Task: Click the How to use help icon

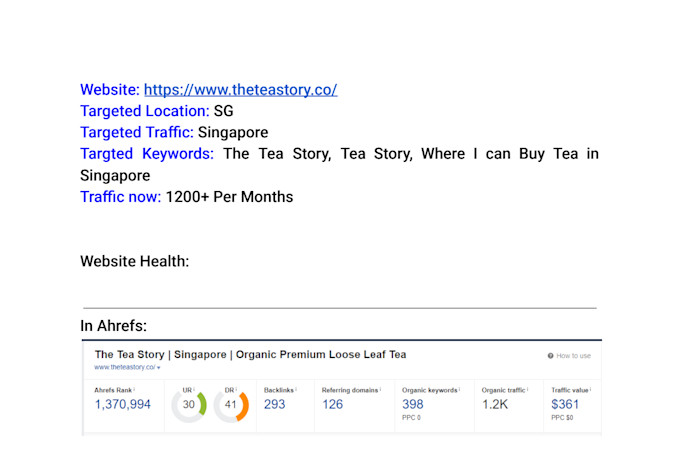Action: point(550,356)
